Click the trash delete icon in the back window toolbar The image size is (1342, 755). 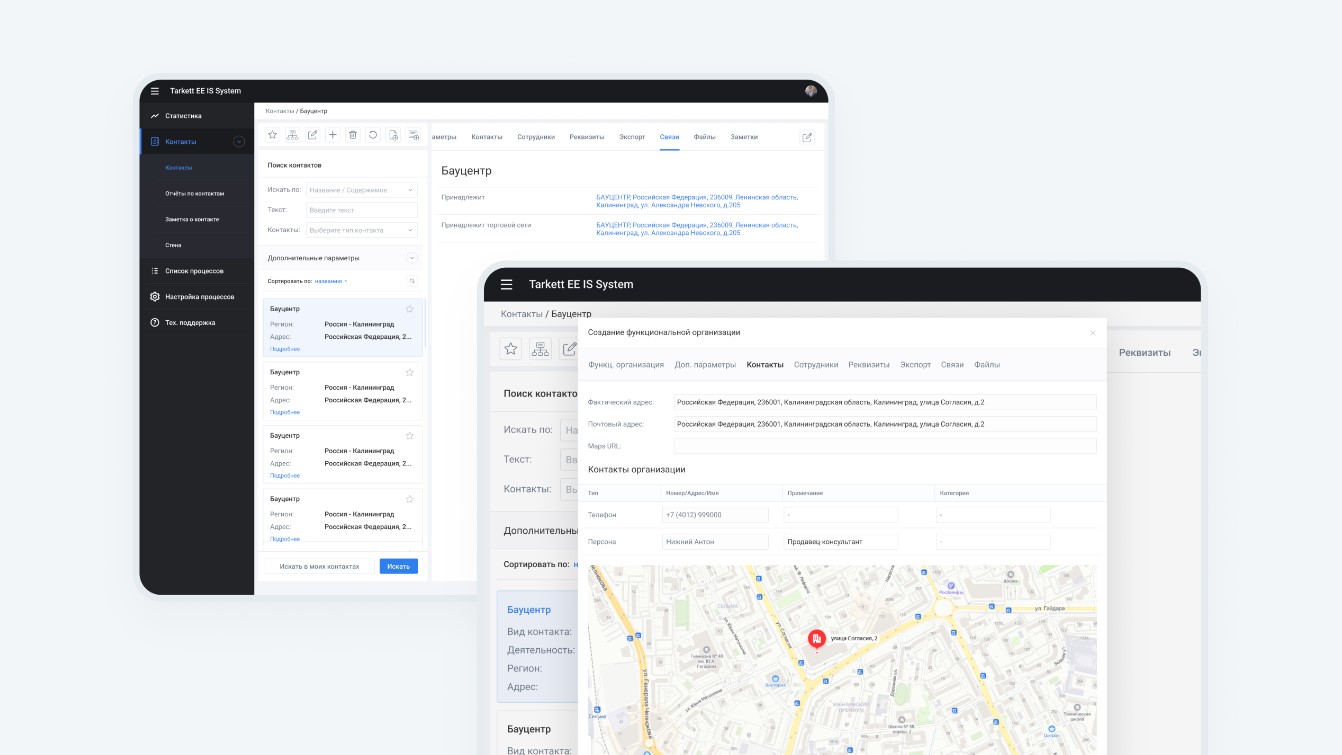[x=352, y=135]
